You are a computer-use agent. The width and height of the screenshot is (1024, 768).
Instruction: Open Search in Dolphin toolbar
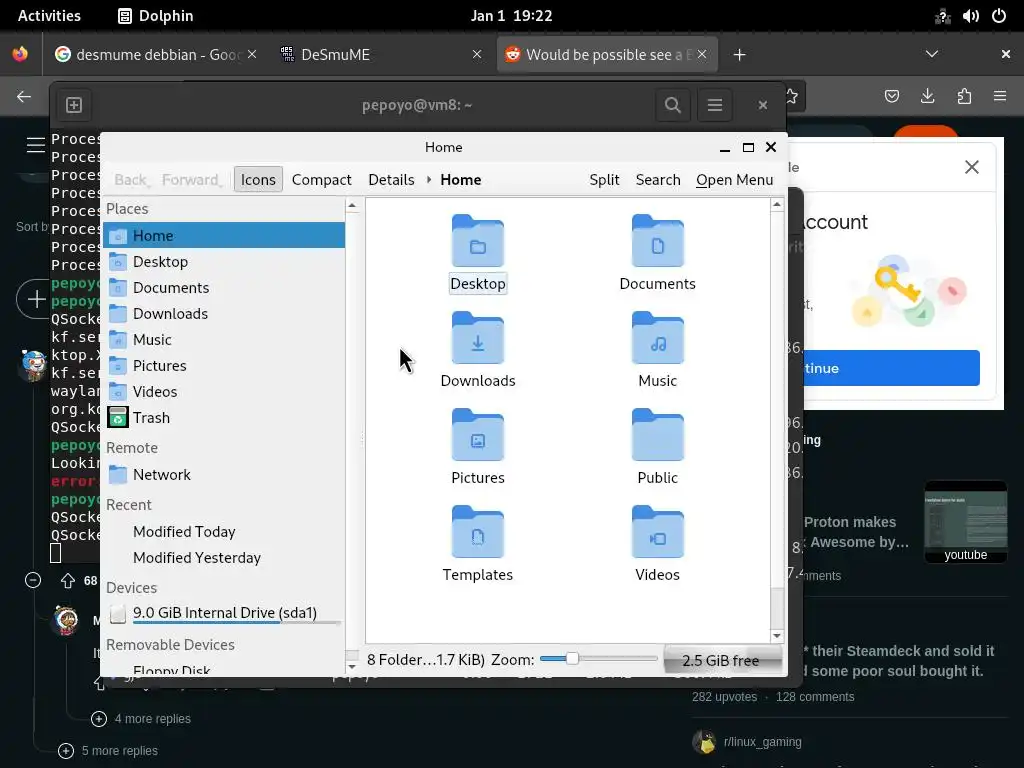tap(658, 180)
